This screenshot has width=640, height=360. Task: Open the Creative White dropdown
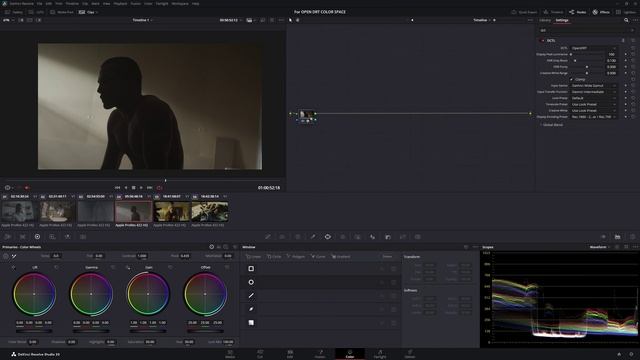593,111
